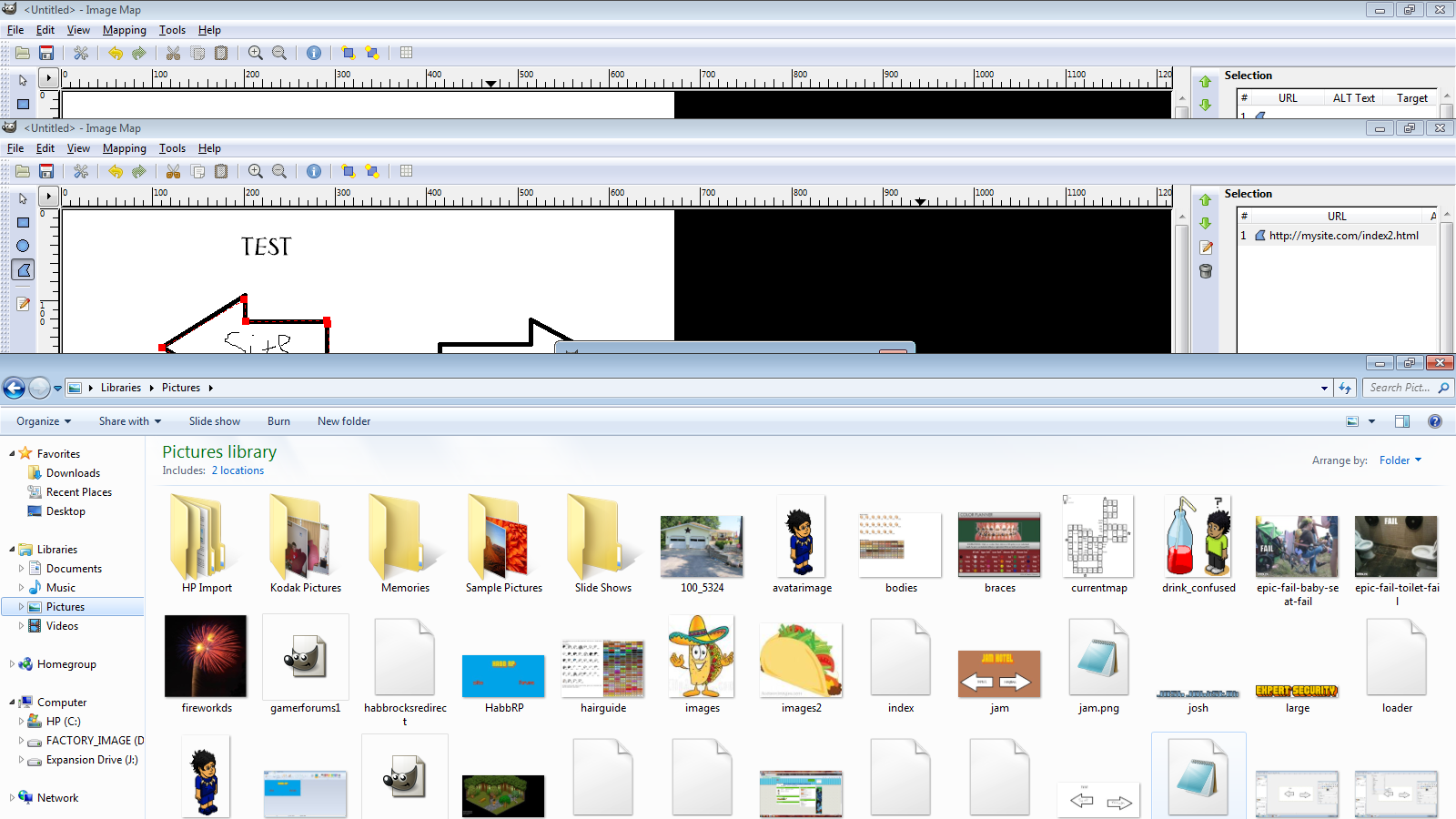Screen dimensions: 1456x819
Task: Expand the Homegroup tree node
Action: (x=12, y=664)
